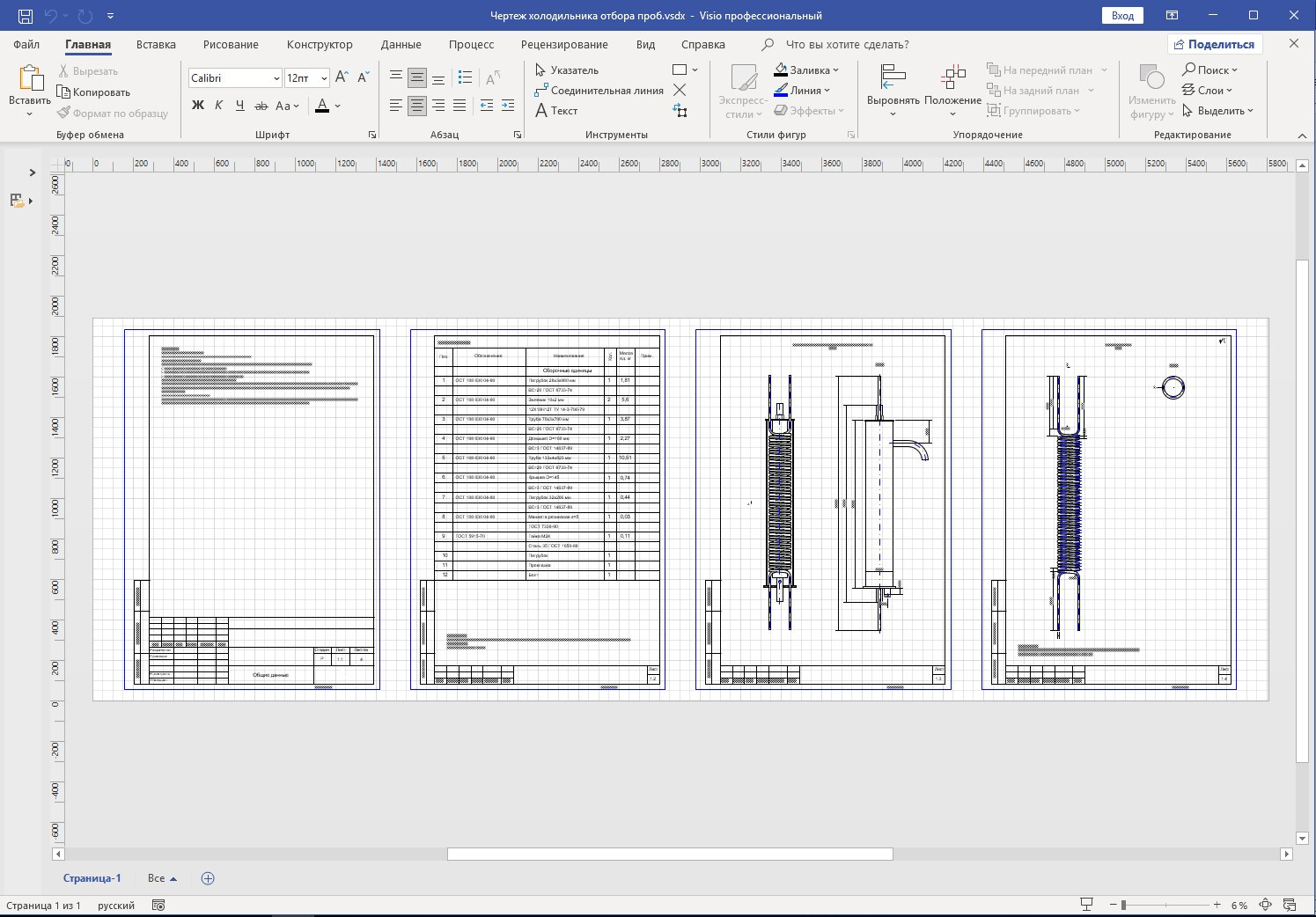Select the Connector line tool (Соединительная линия)

click(599, 91)
